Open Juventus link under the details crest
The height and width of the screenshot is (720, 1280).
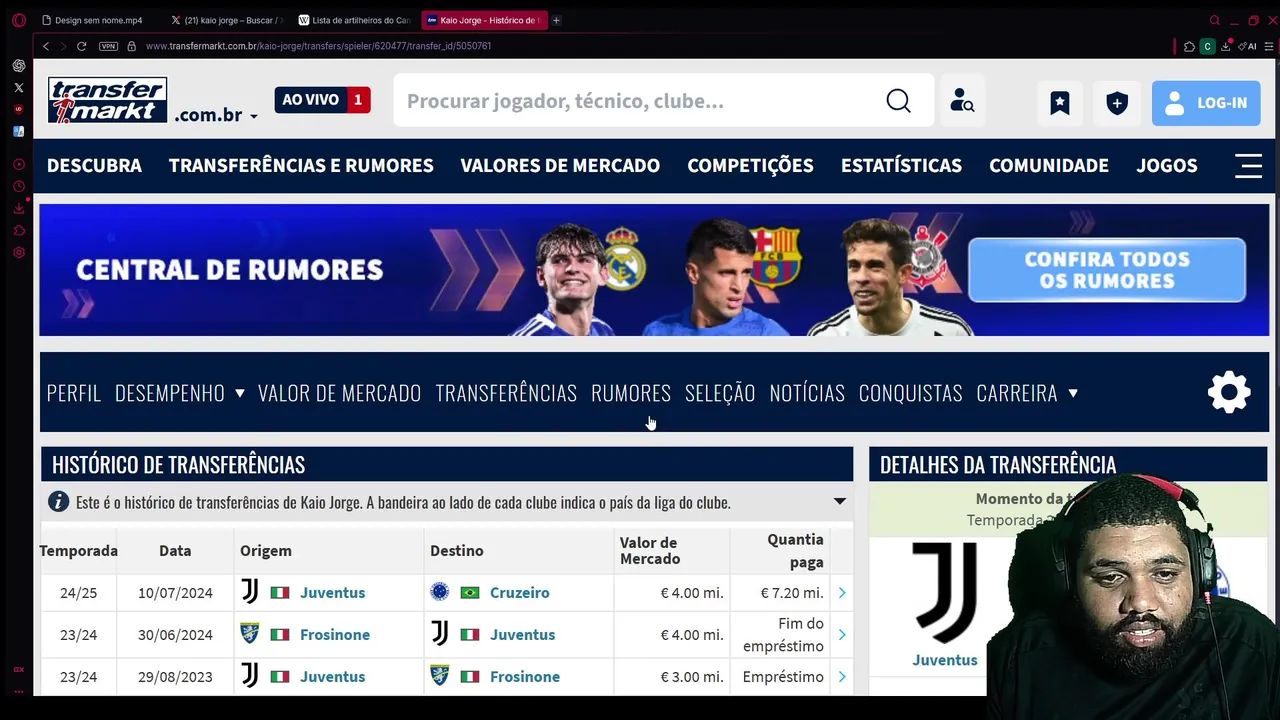pyautogui.click(x=944, y=660)
